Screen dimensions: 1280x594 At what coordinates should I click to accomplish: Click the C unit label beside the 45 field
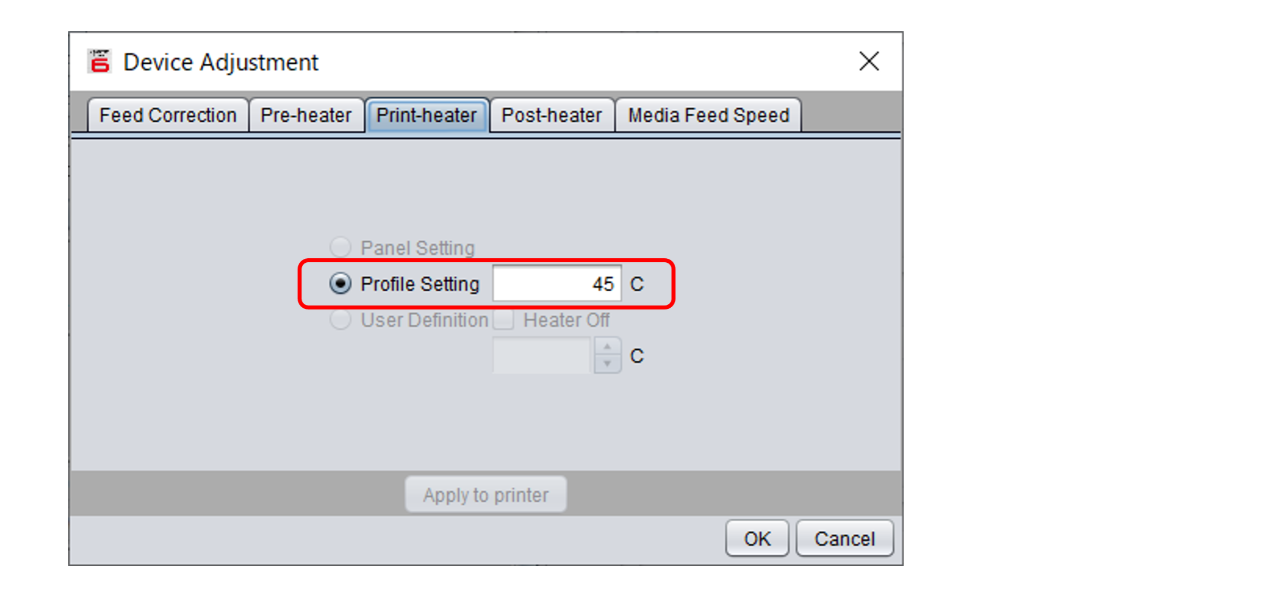point(637,285)
